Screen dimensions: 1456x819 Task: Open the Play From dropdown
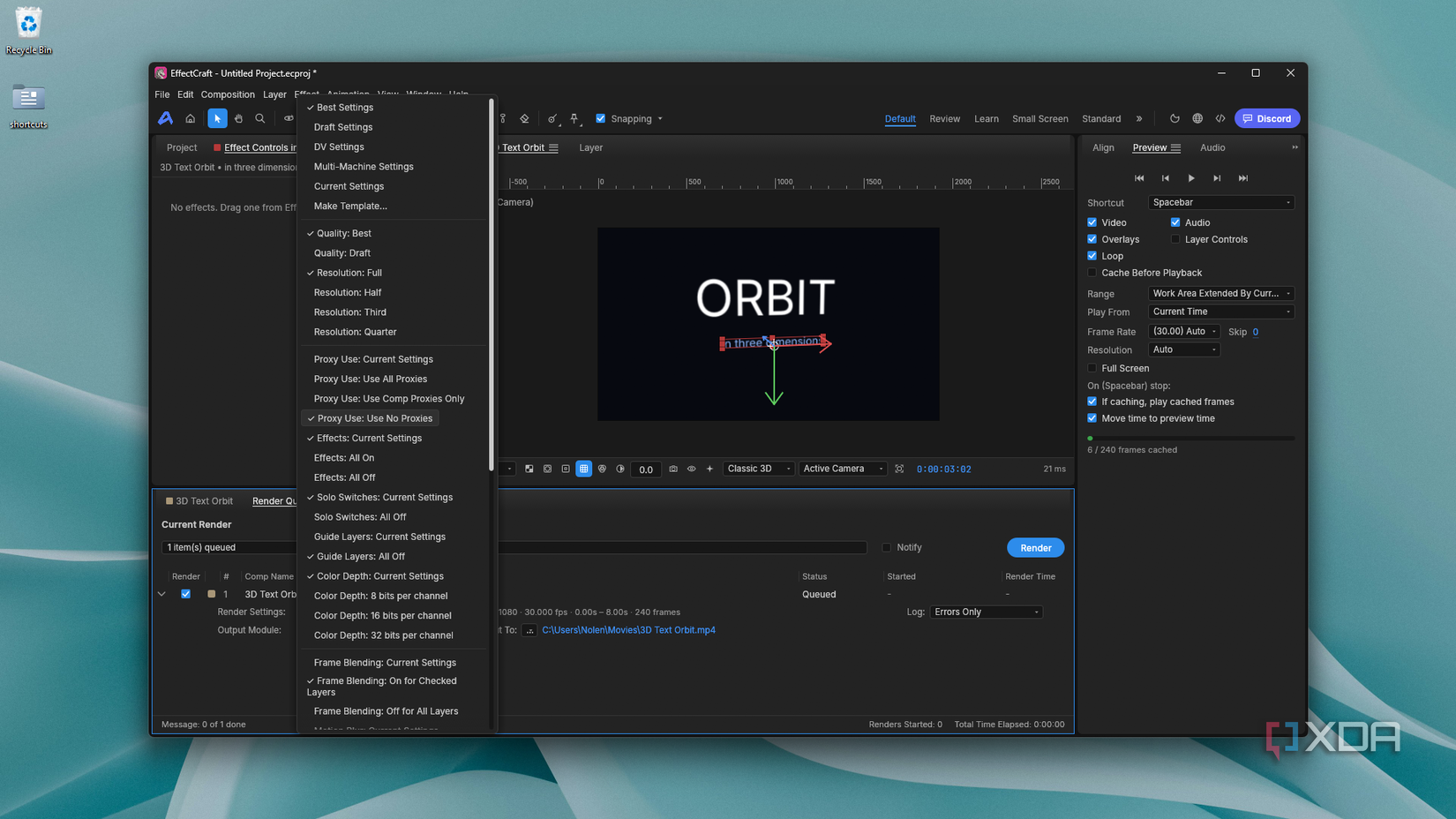[x=1221, y=312]
